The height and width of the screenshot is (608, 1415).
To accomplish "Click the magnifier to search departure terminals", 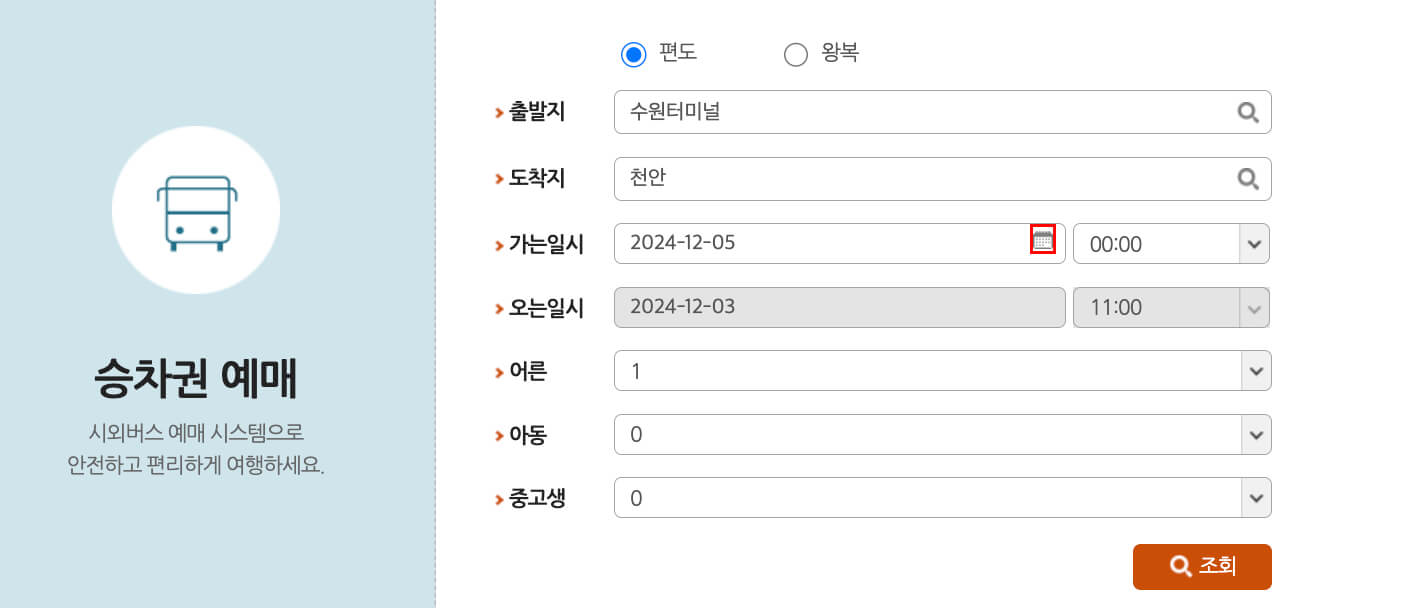I will pyautogui.click(x=1247, y=112).
